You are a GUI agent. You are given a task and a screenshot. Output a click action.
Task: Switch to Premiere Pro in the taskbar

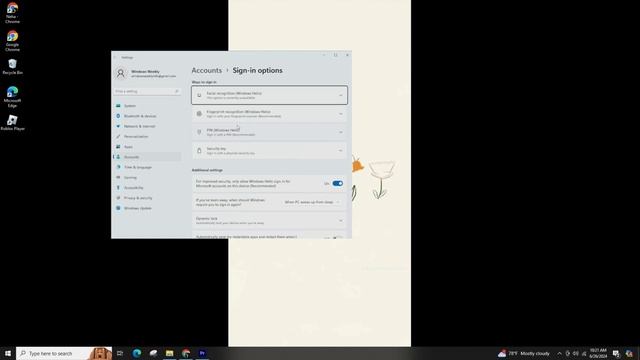coord(202,353)
